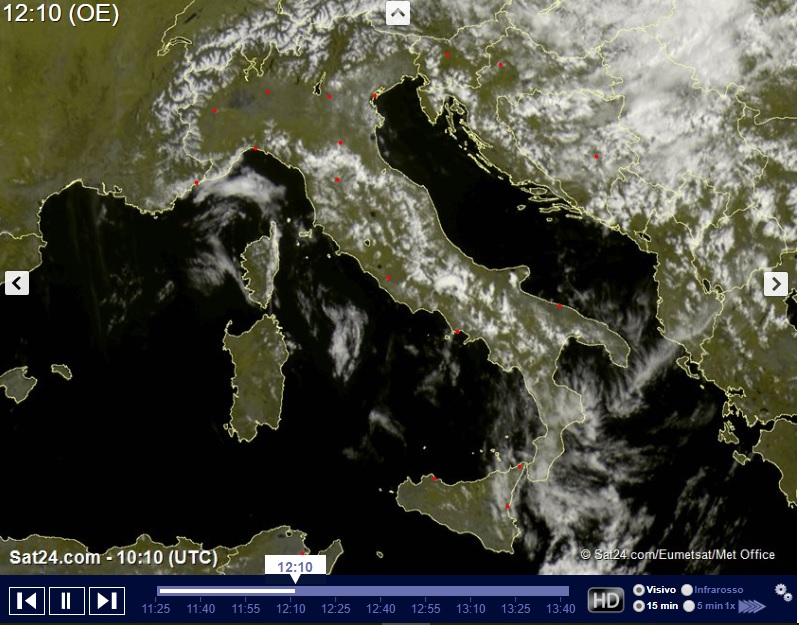Click the 1x playback speed label
Image resolution: width=799 pixels, height=625 pixels.
pos(730,606)
